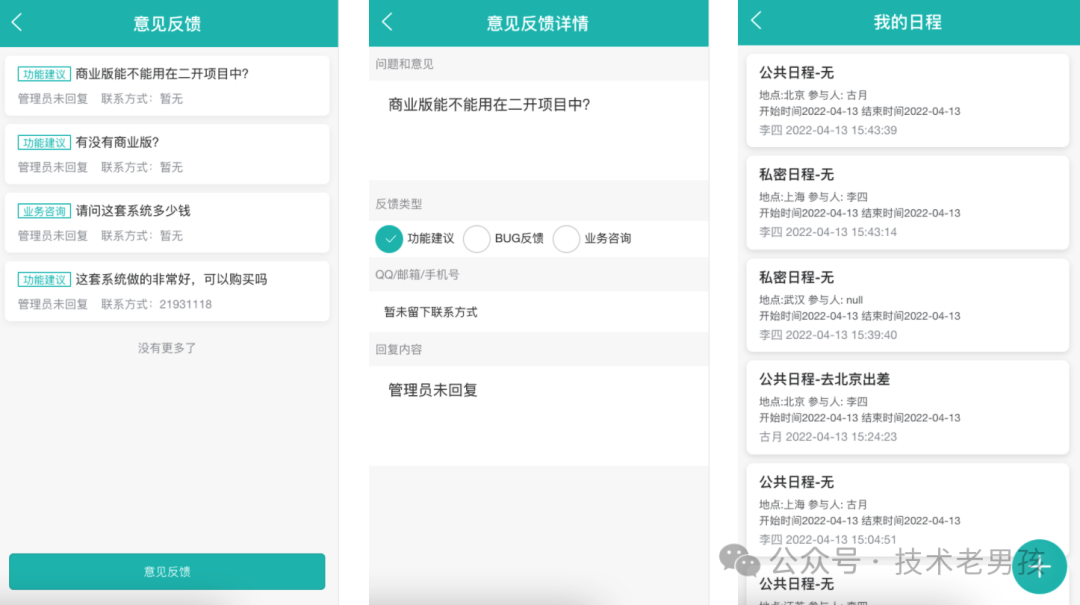Image resolution: width=1080 pixels, height=605 pixels.
Task: Go back from 意见反馈详情 screen
Action: click(388, 23)
